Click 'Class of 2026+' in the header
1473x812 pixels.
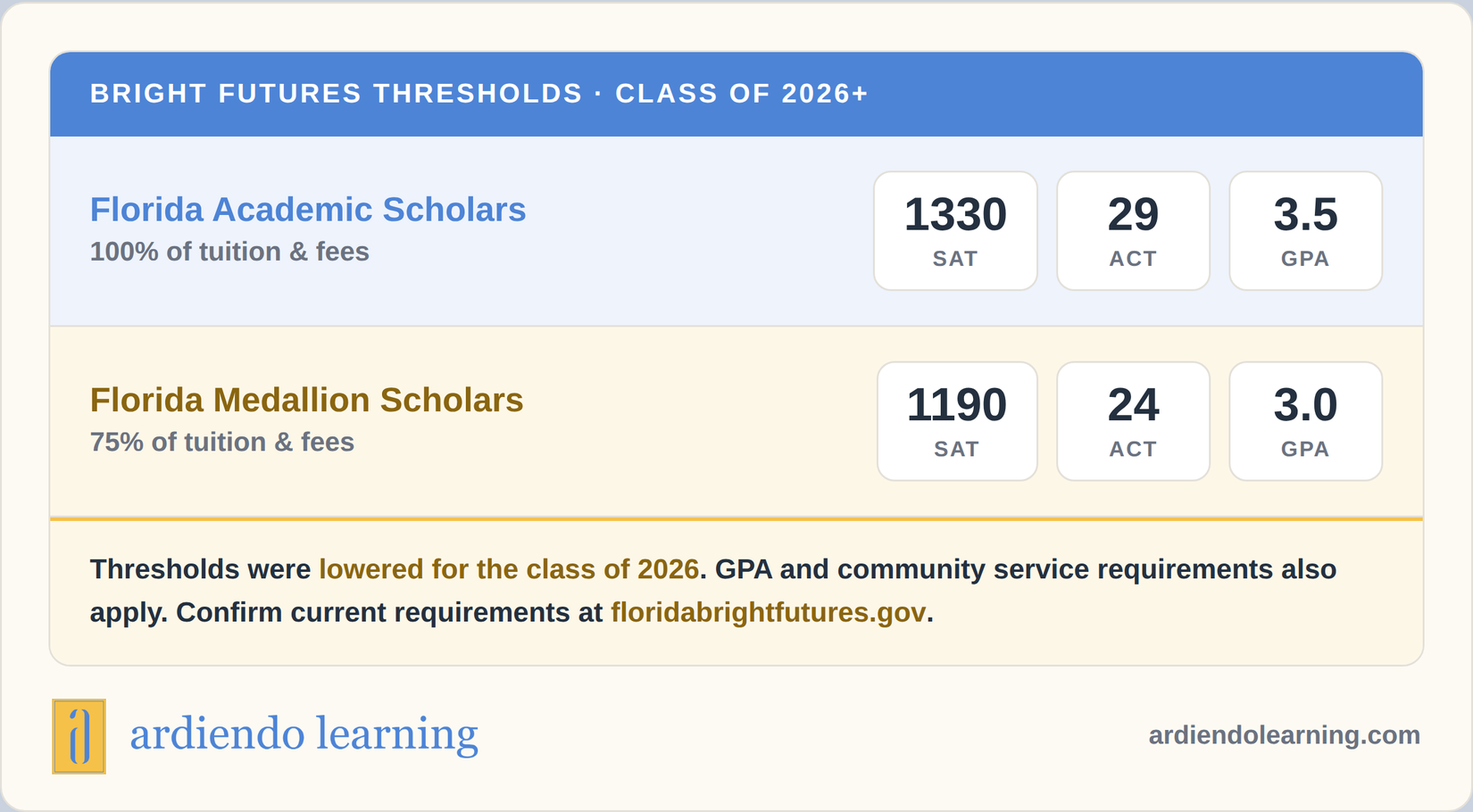(x=742, y=94)
